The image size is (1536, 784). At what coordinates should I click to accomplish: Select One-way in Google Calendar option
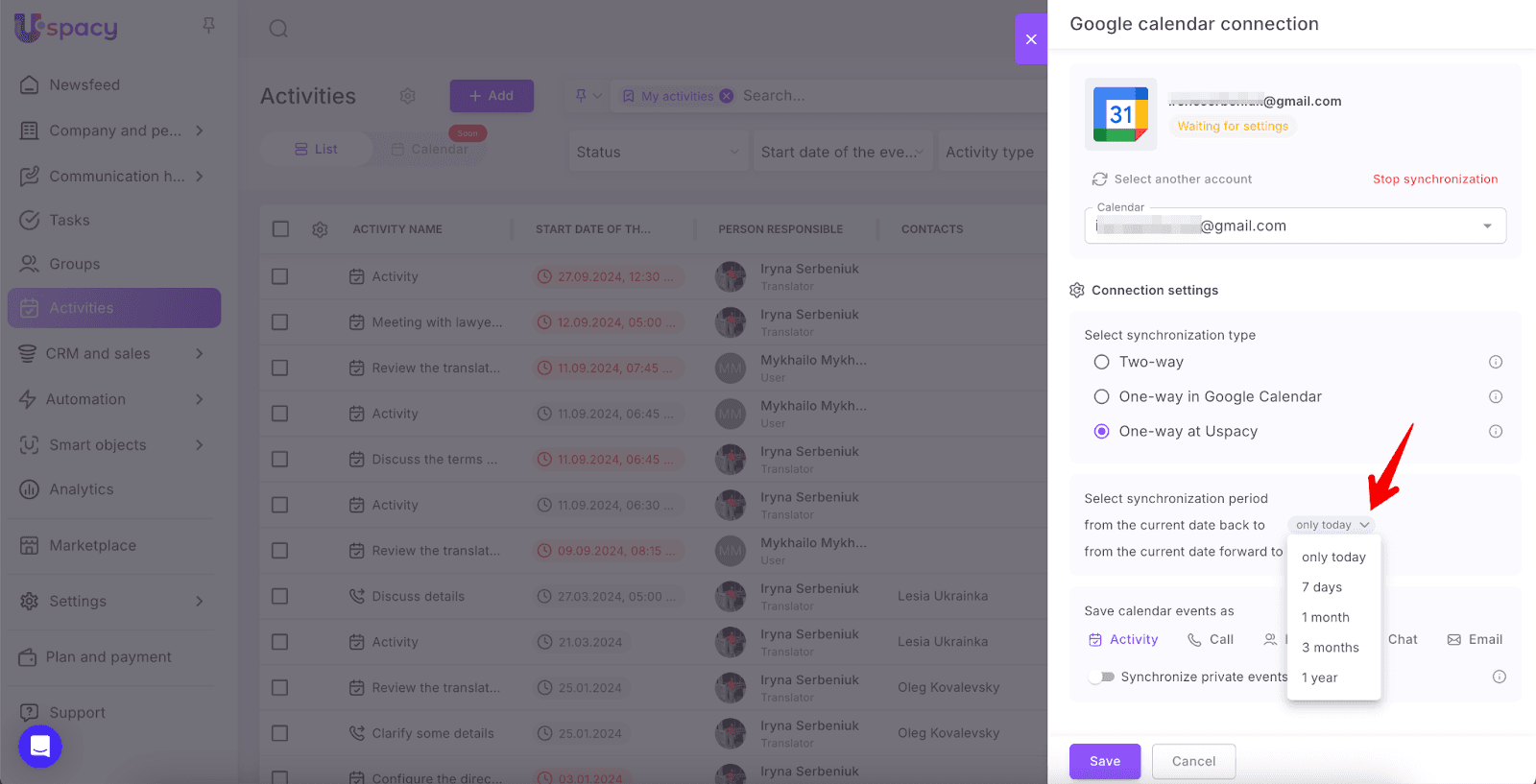[x=1101, y=397]
